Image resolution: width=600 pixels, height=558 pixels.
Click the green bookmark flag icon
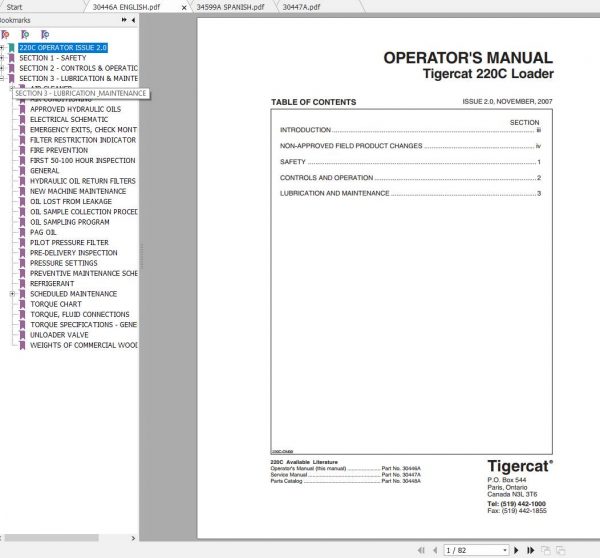25,35
